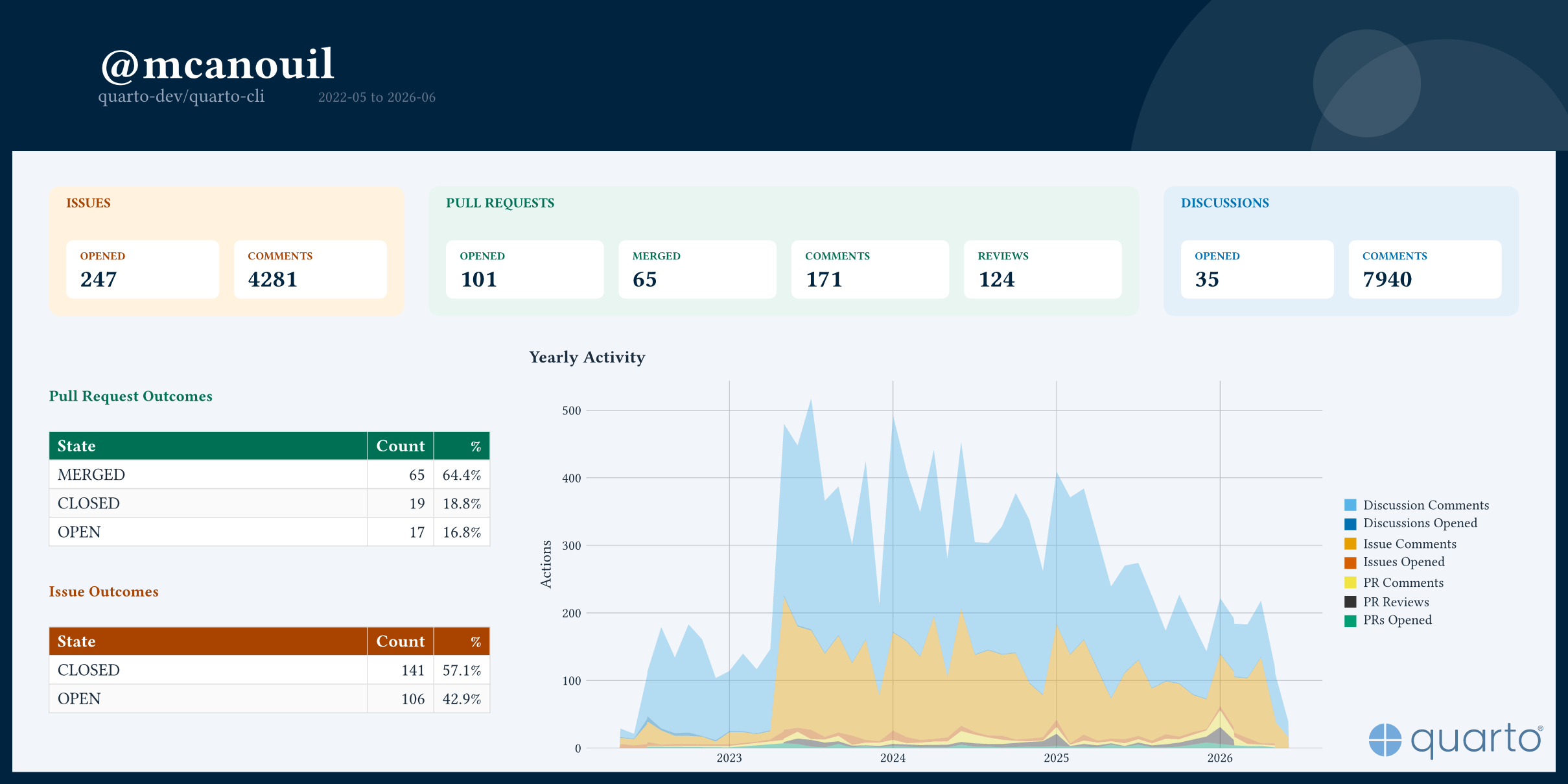This screenshot has height=784, width=1568.
Task: Click the Discussions Opened legend swatch
Action: click(x=1350, y=524)
